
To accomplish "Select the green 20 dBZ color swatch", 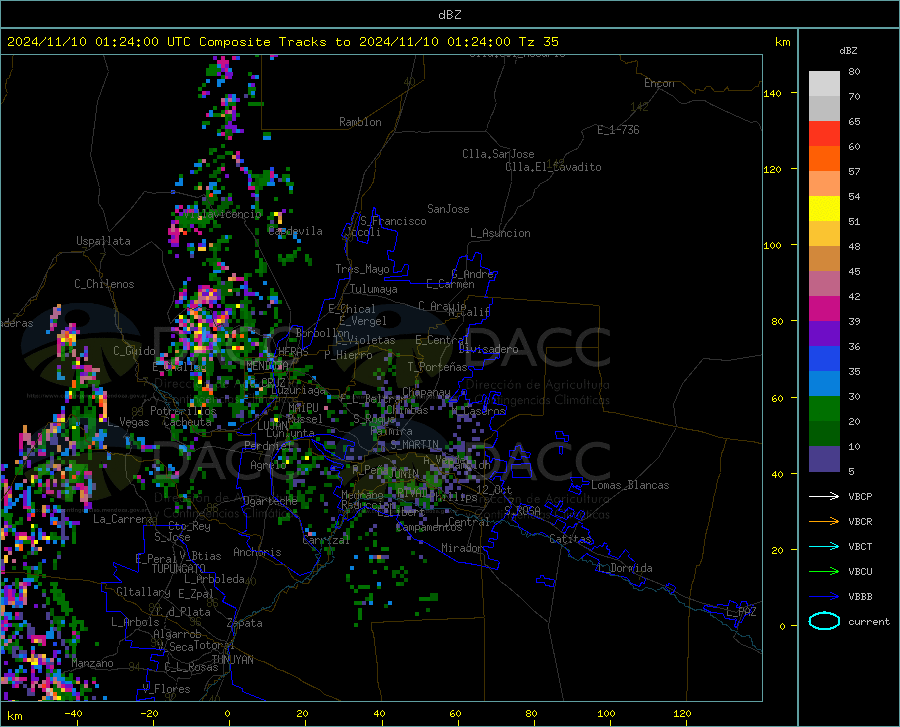I will (x=824, y=409).
